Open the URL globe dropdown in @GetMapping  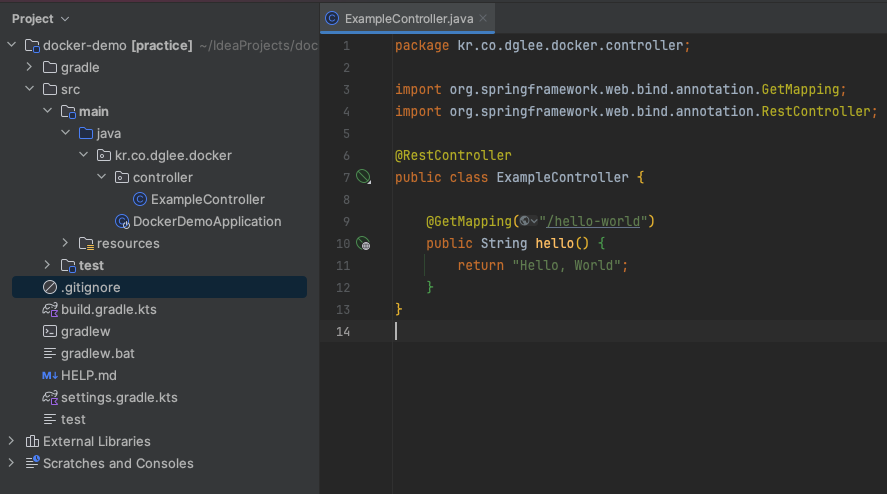pos(528,221)
